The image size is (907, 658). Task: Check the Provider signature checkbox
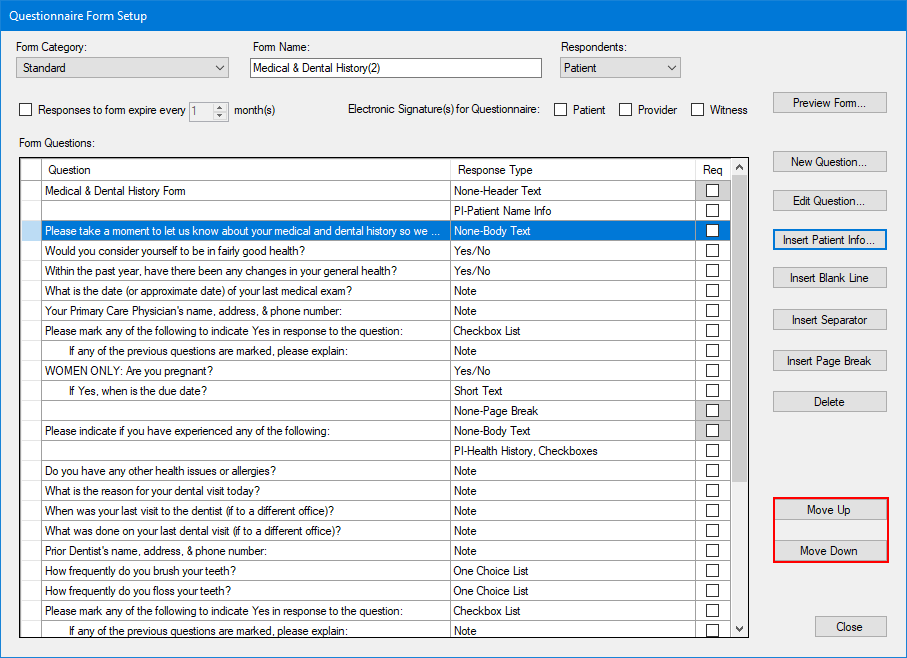click(627, 110)
